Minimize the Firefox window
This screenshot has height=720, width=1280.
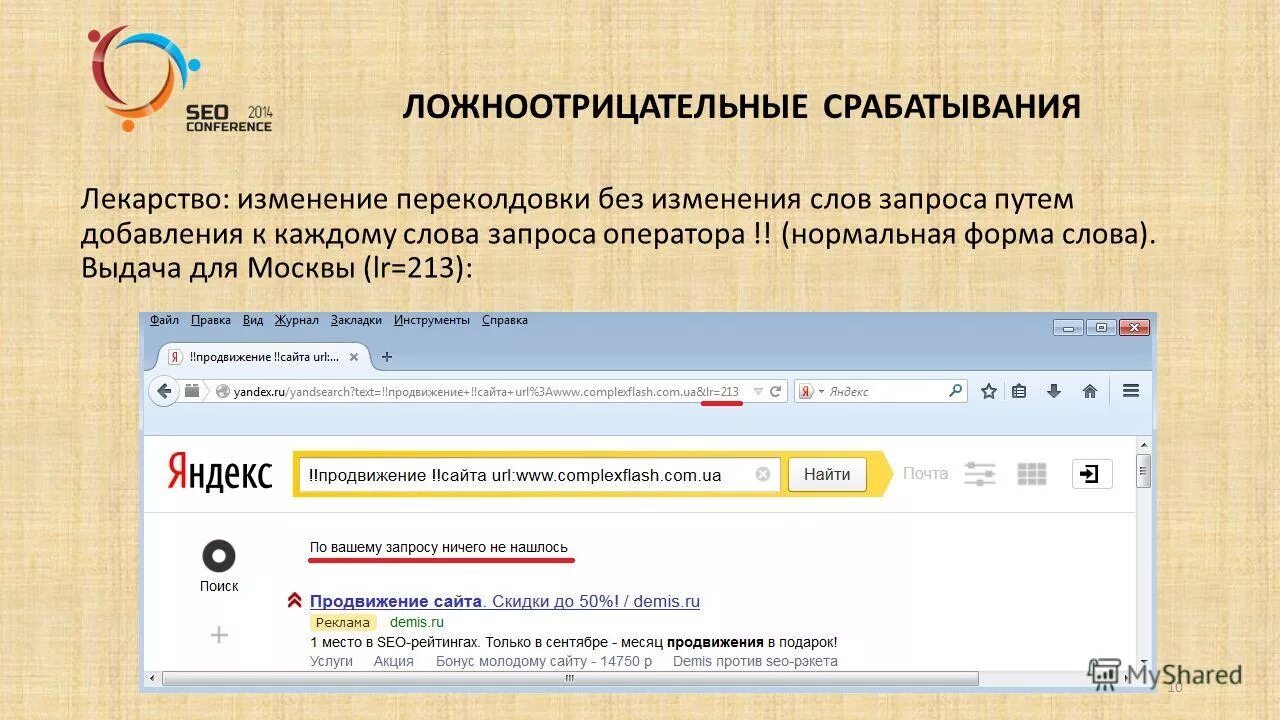(x=1069, y=327)
